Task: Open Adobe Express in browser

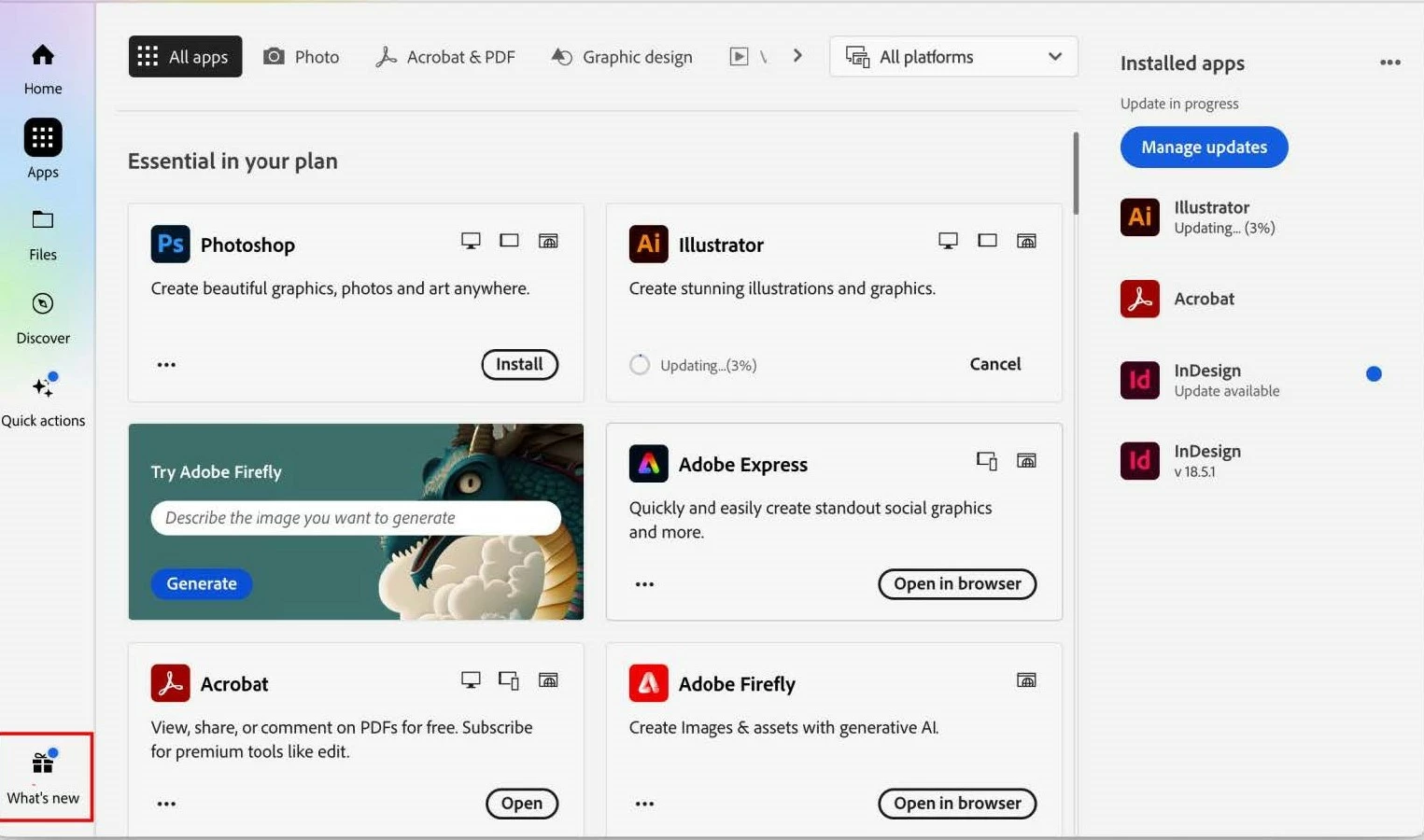Action: point(957,584)
